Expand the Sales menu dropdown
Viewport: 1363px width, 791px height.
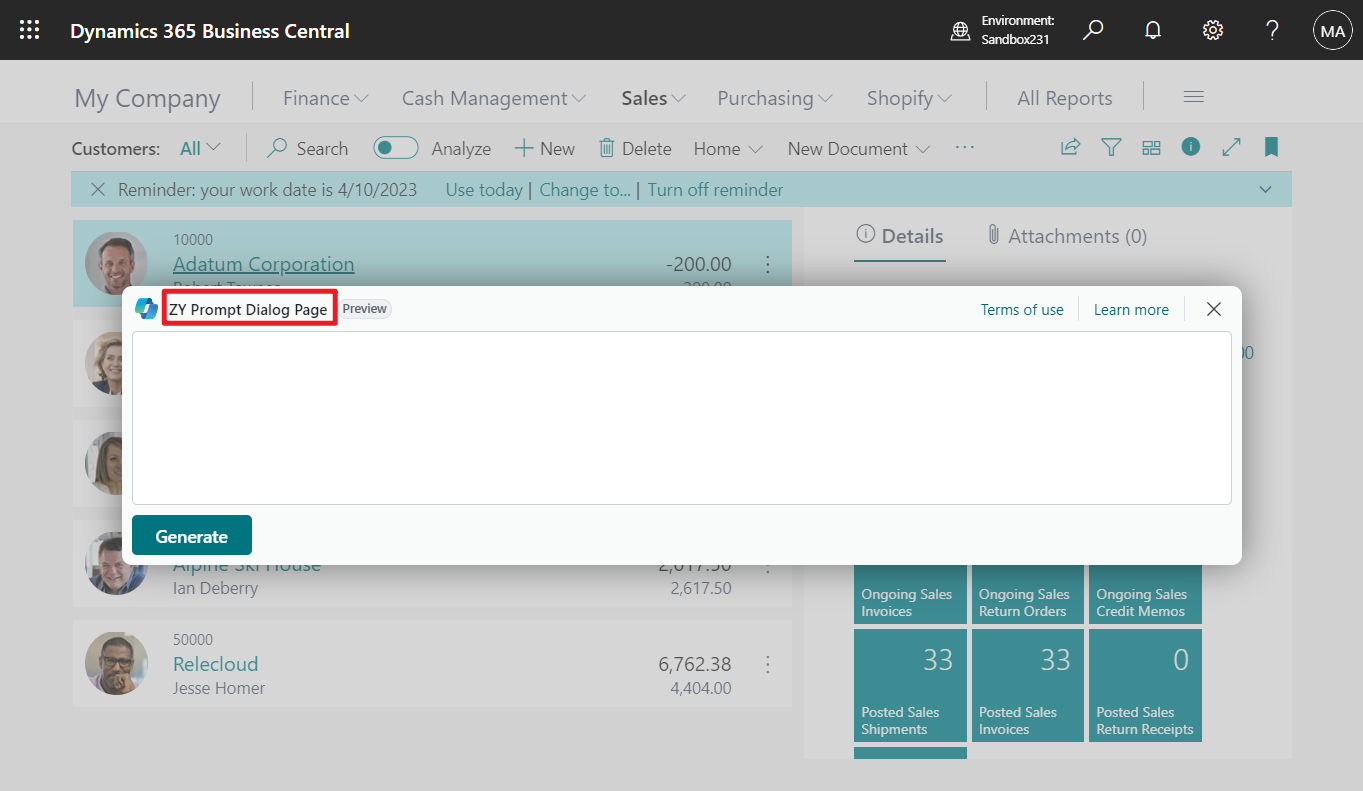[651, 97]
